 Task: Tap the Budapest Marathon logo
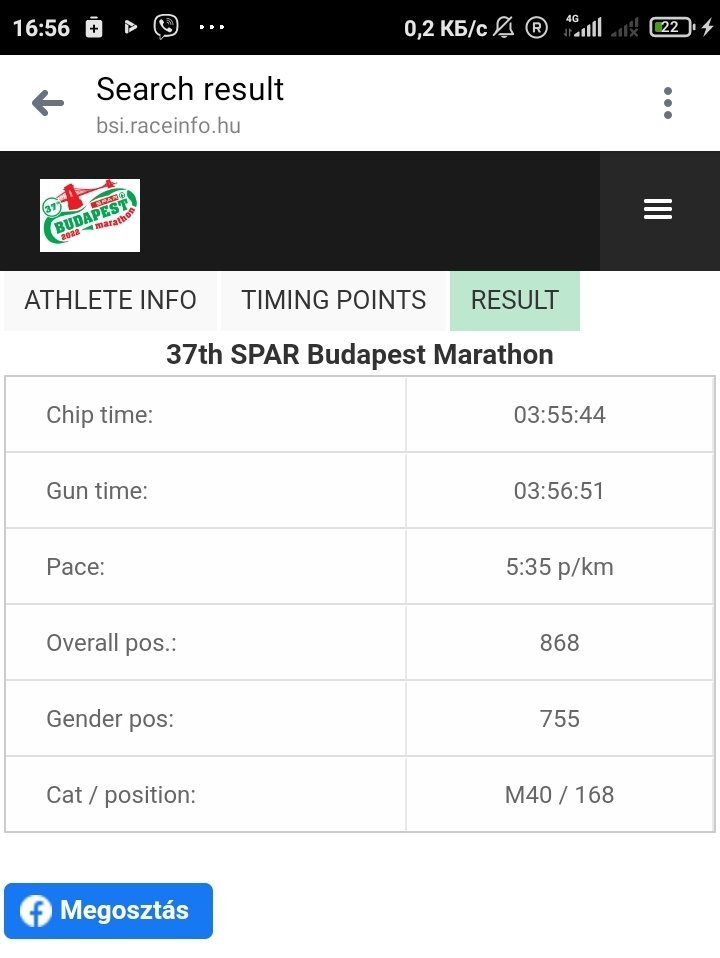click(90, 215)
